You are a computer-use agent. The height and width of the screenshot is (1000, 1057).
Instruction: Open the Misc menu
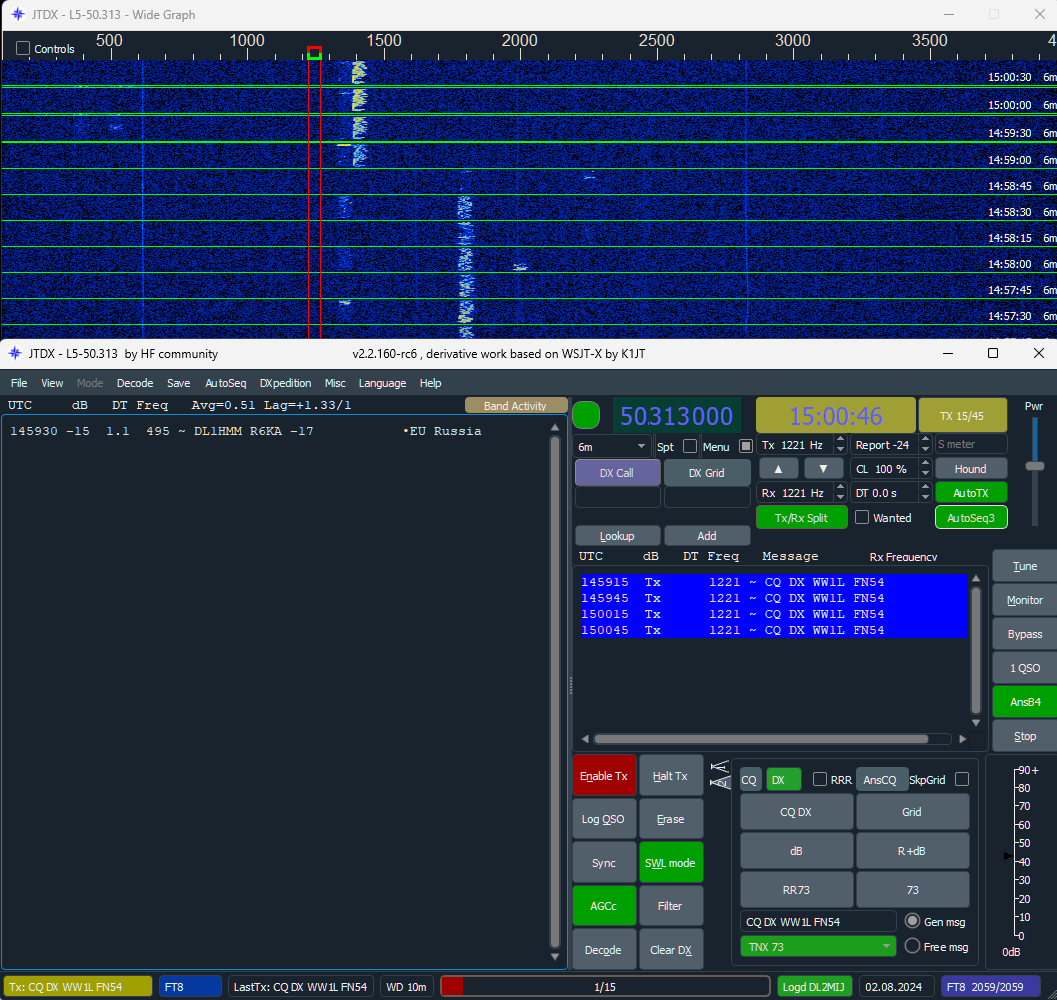click(335, 383)
